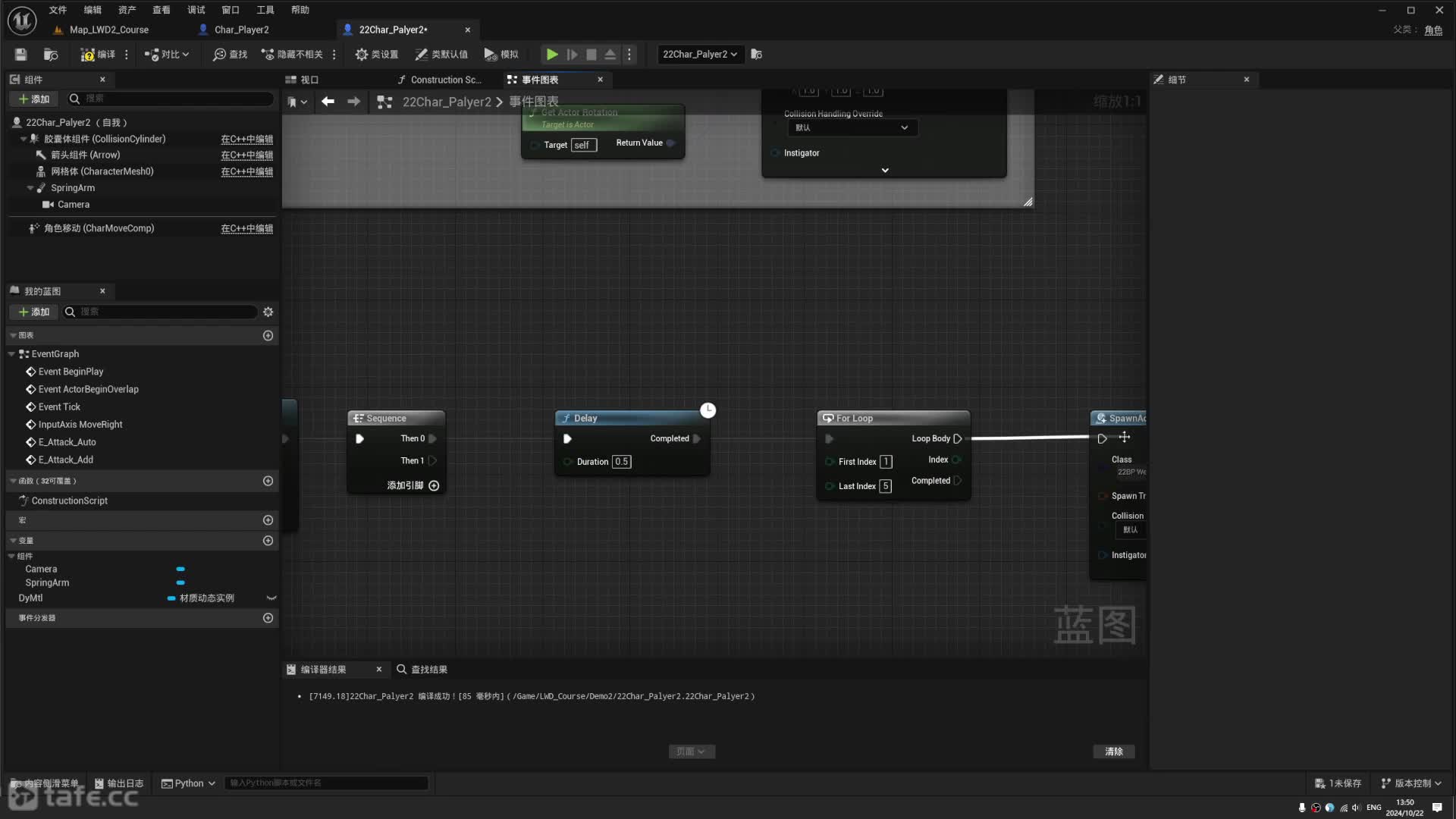The width and height of the screenshot is (1456, 819).
Task: Open the bookmarks dropdown in graph
Action: click(x=297, y=102)
